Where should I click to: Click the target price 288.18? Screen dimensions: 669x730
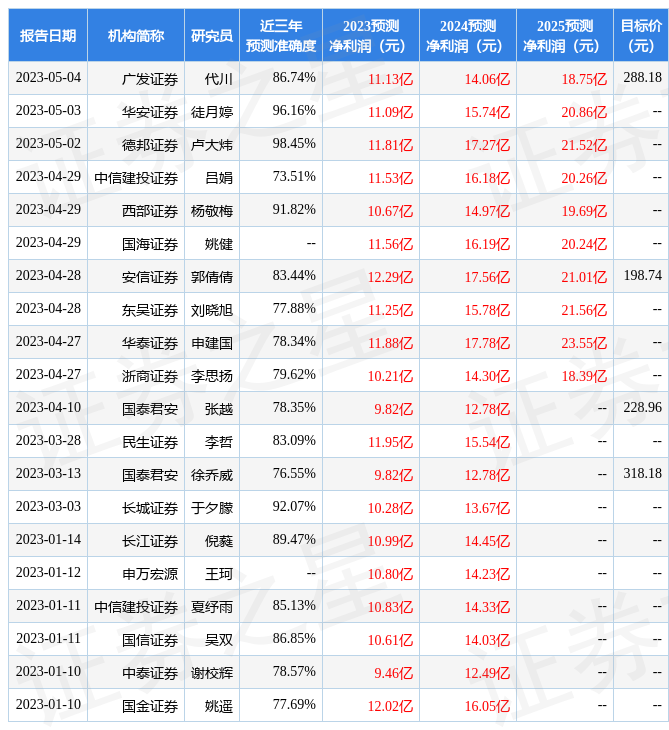click(x=642, y=77)
